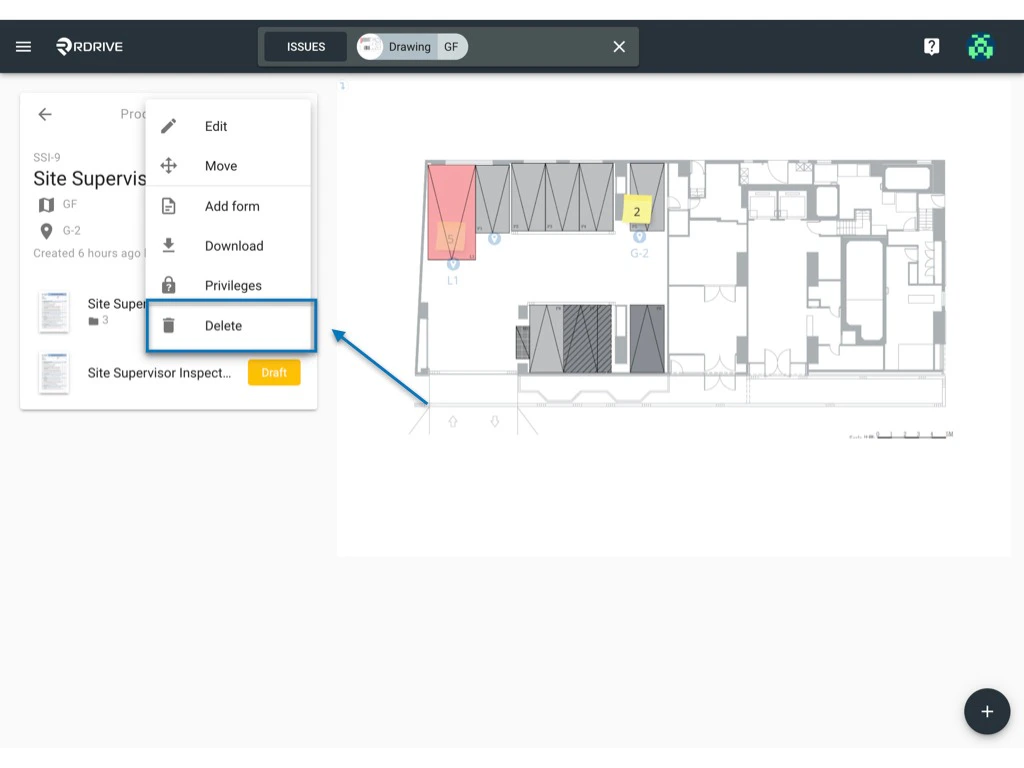Select the Drawing GF chip
The height and width of the screenshot is (768, 1024).
point(412,47)
